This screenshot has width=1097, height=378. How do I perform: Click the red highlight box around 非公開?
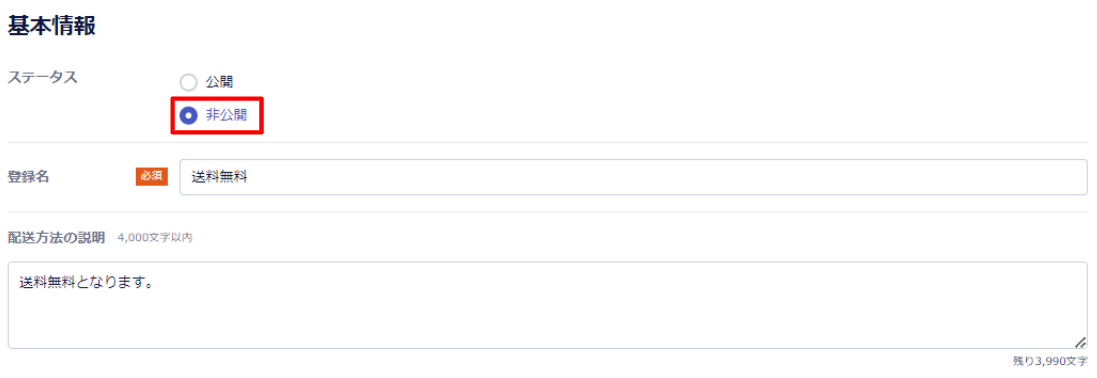(x=218, y=116)
